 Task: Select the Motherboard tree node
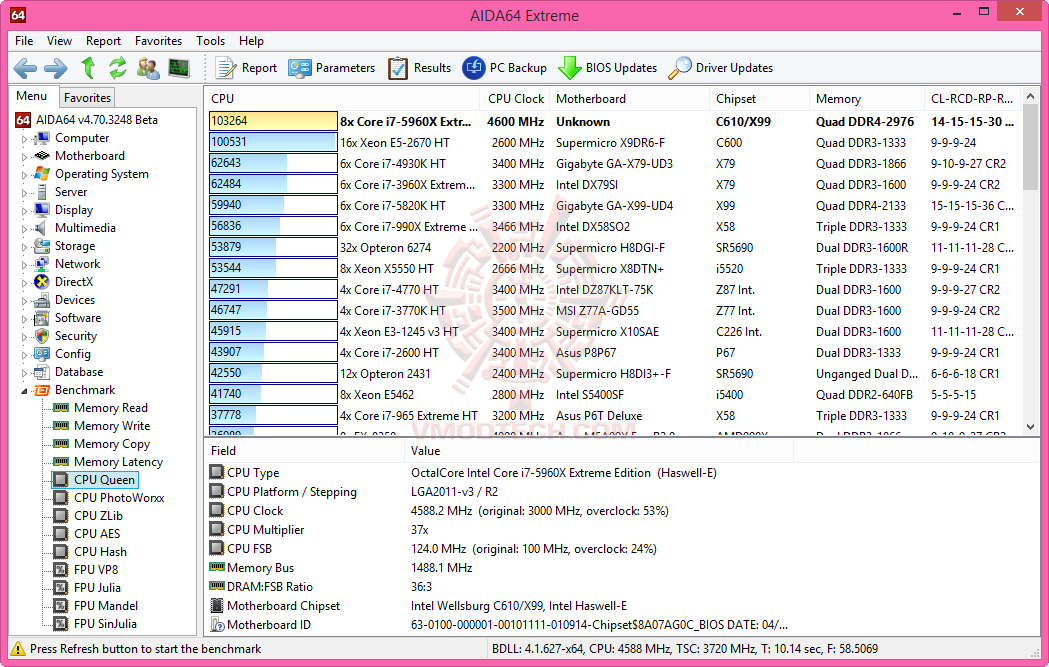point(90,156)
